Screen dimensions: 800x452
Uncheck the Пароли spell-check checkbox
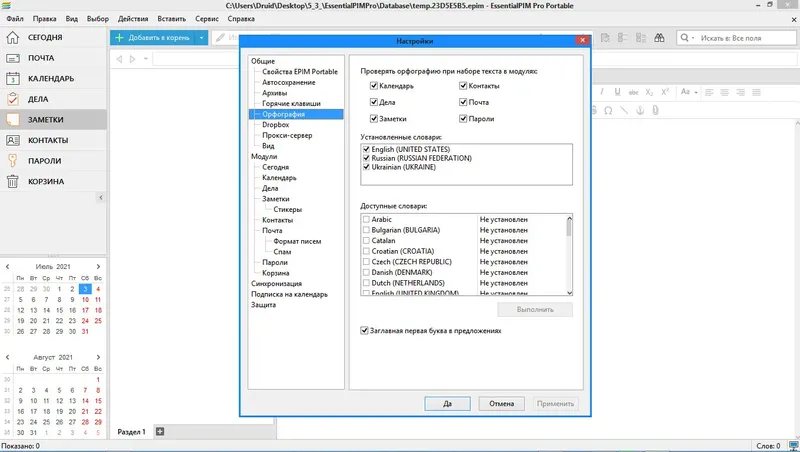(463, 118)
